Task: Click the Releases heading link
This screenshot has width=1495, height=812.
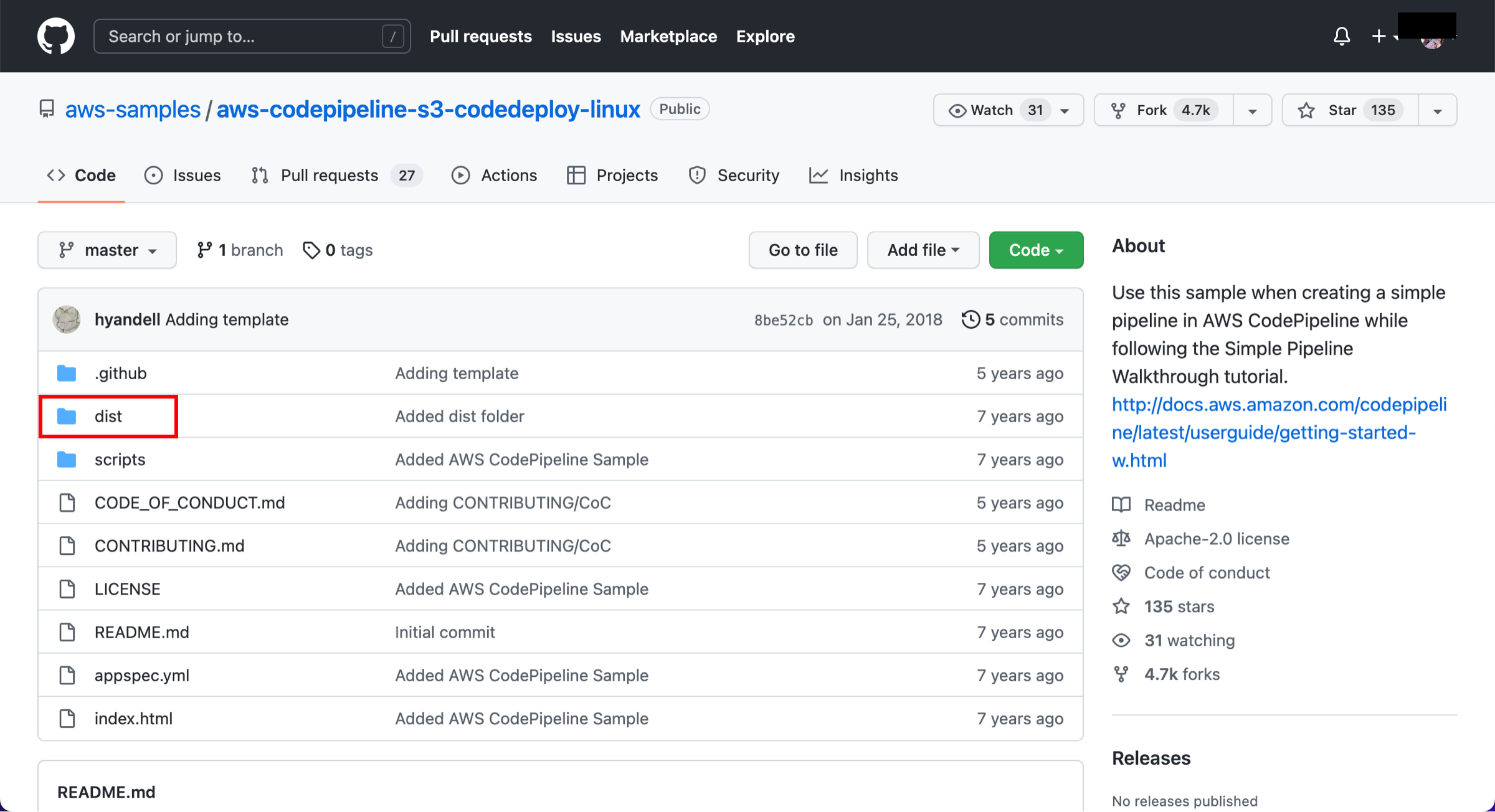Action: (x=1151, y=758)
